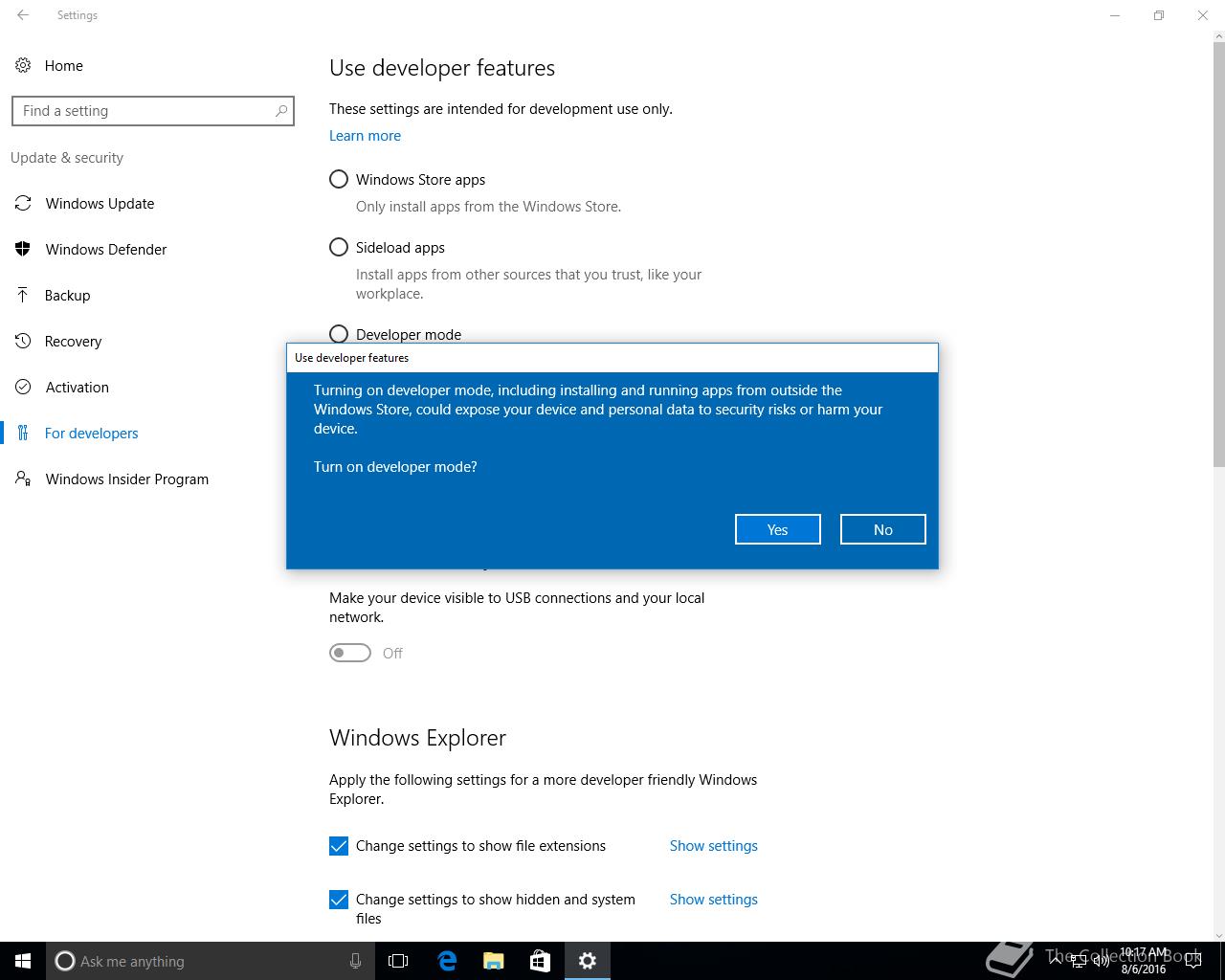Image resolution: width=1225 pixels, height=980 pixels.
Task: Uncheck show hidden and system files checkbox
Action: click(339, 900)
